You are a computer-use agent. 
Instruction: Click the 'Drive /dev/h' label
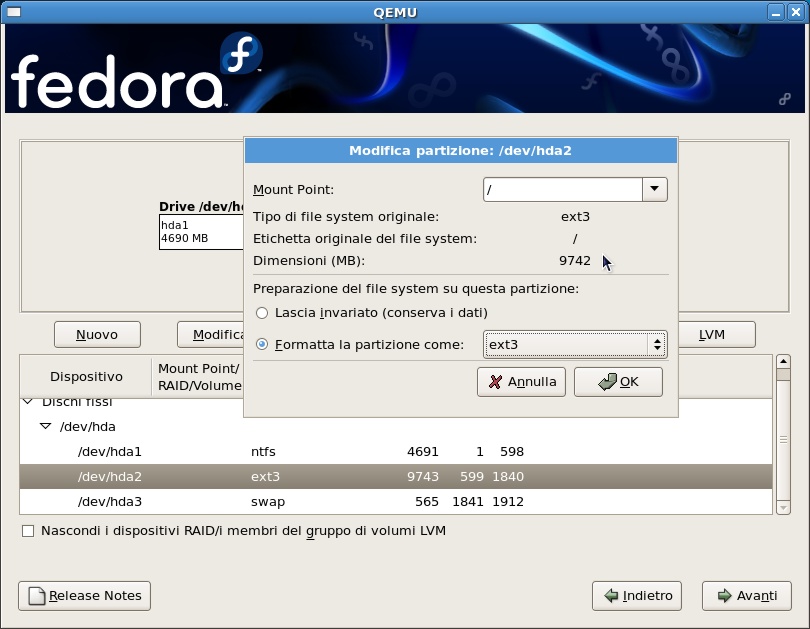click(201, 207)
